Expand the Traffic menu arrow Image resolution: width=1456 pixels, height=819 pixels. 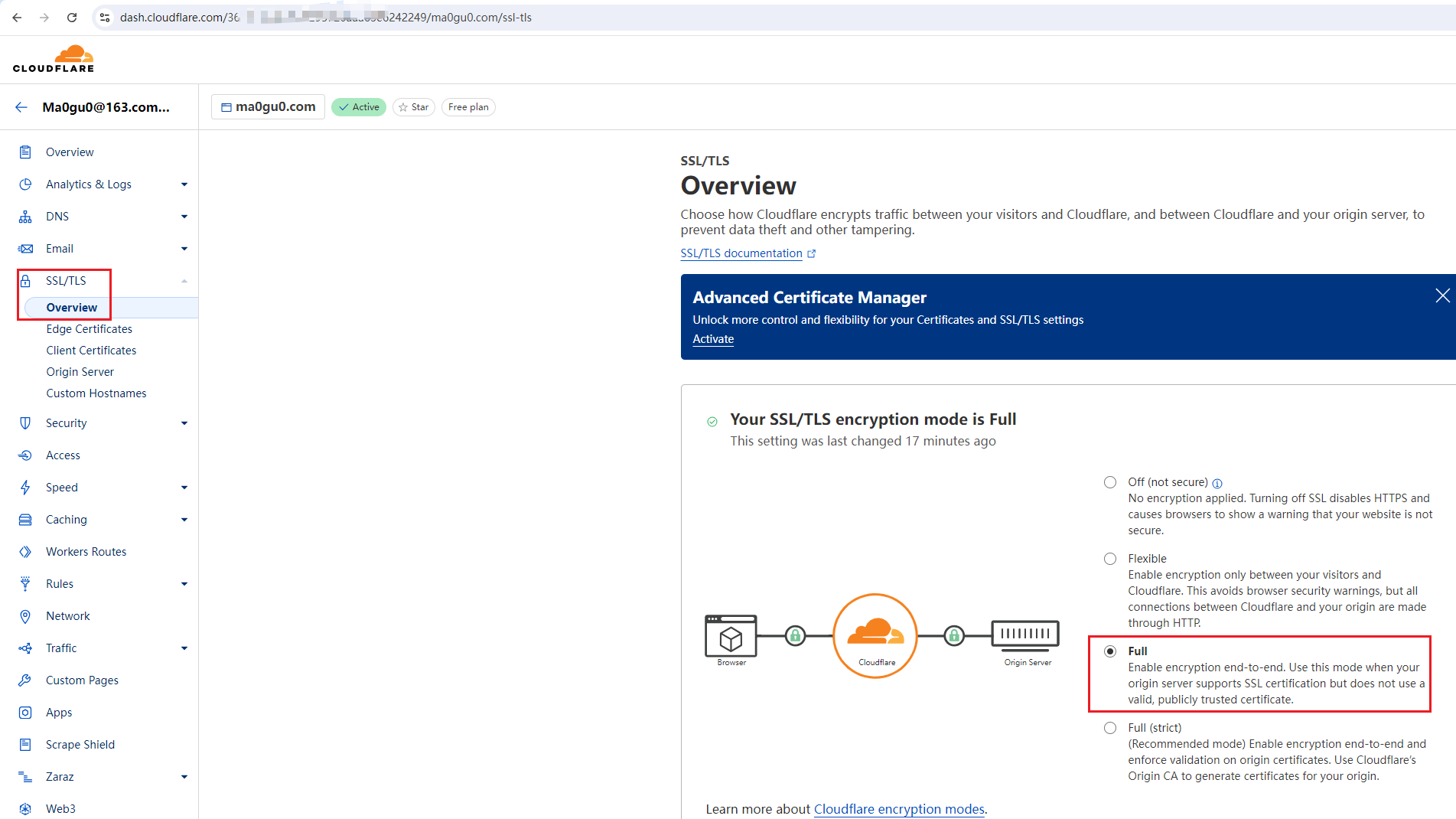[x=184, y=648]
